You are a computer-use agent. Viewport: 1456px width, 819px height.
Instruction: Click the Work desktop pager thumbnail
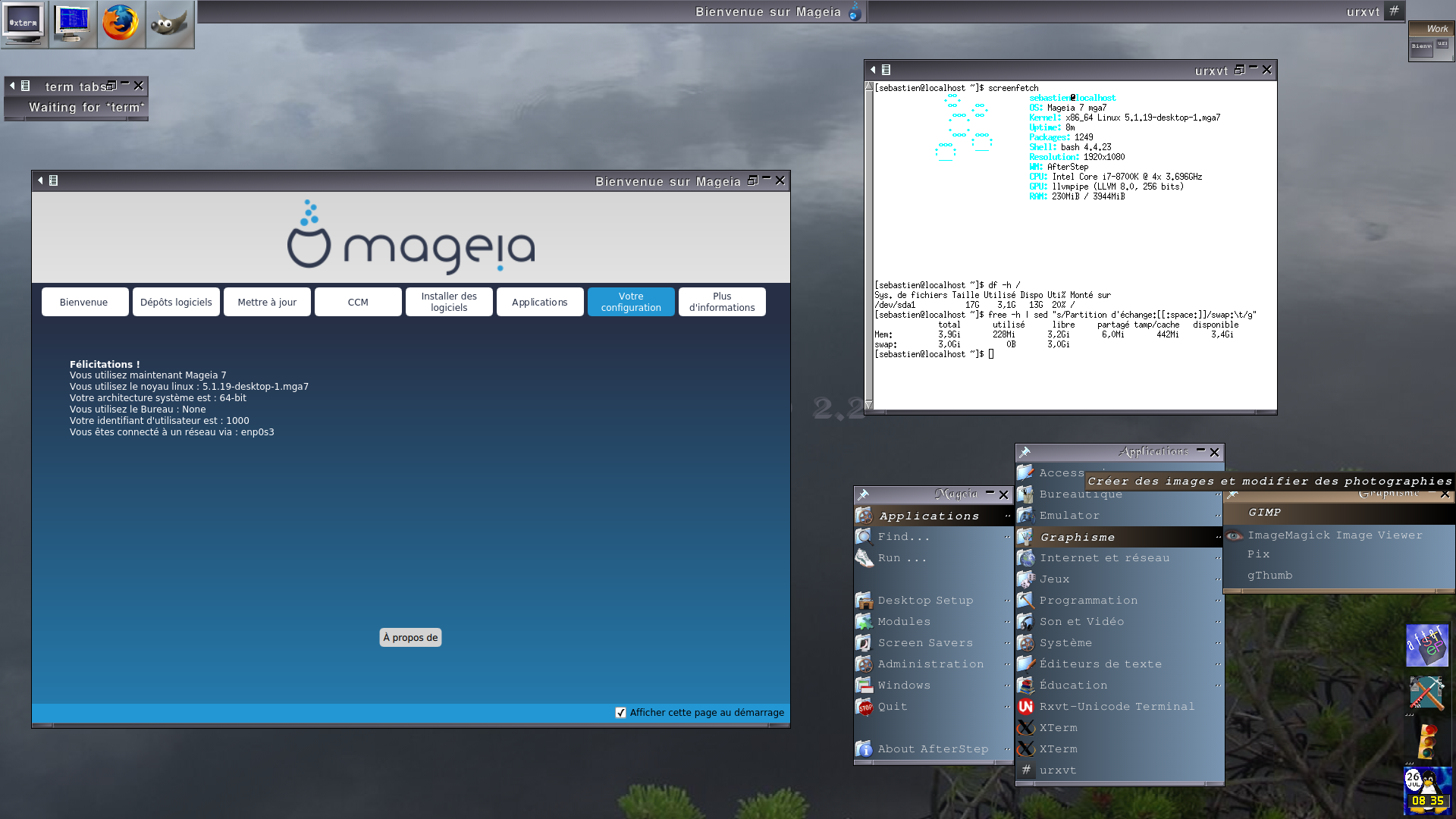[x=1431, y=49]
